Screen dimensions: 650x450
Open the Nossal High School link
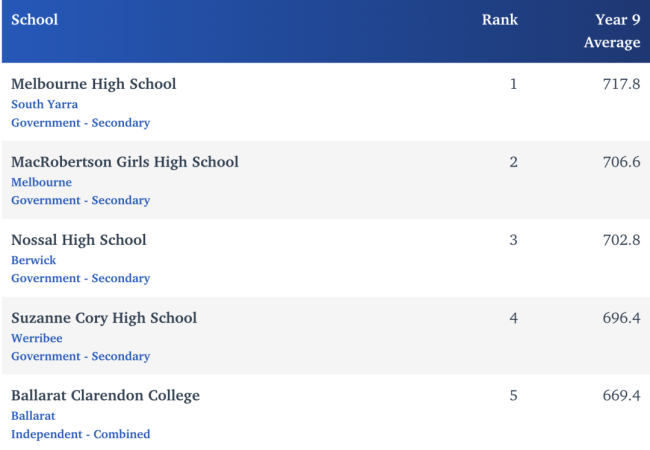tap(78, 240)
